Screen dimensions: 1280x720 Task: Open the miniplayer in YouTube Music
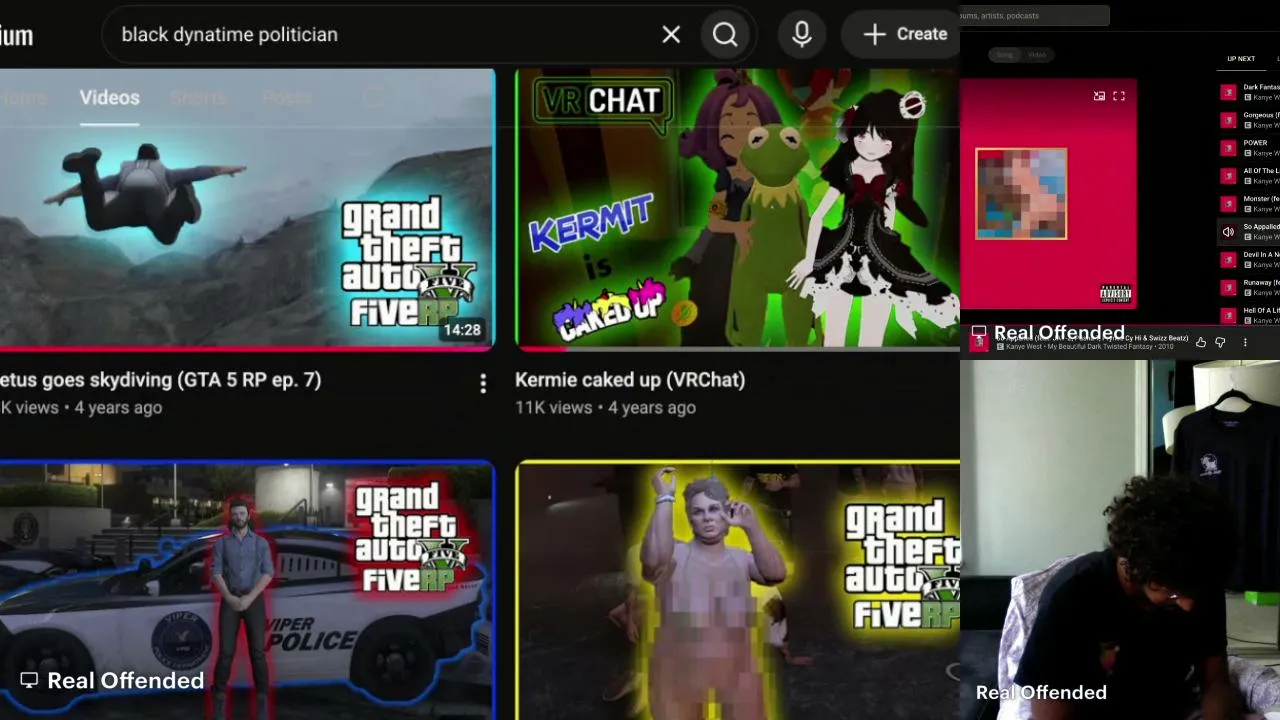1099,96
